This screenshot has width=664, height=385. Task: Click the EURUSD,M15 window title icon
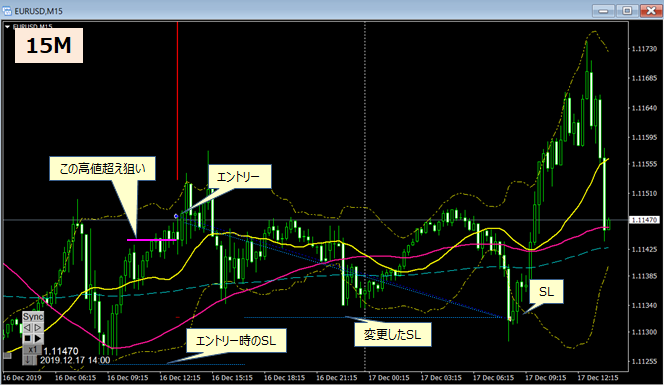[x=7, y=11]
